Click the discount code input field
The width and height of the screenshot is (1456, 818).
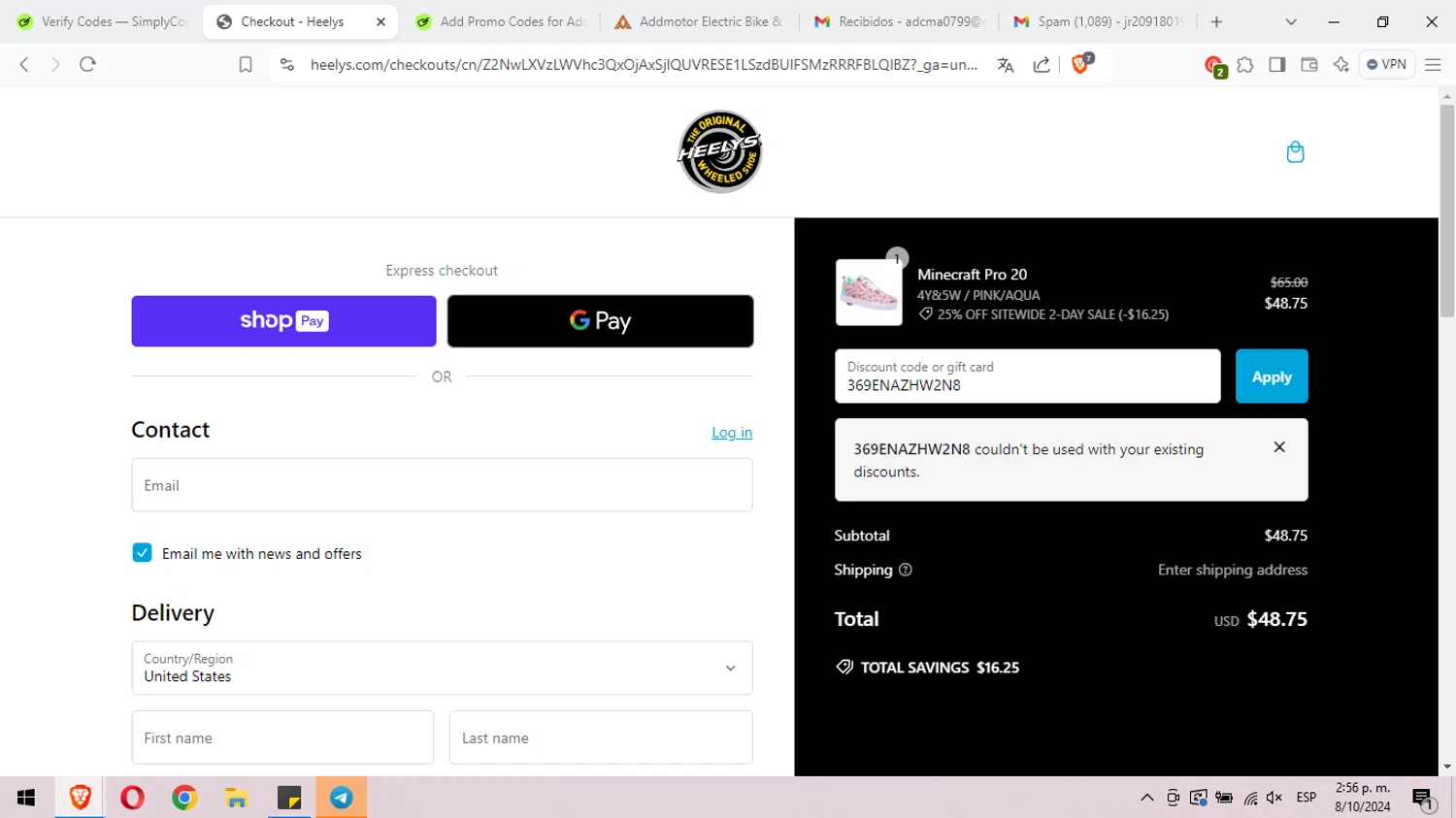(1027, 376)
